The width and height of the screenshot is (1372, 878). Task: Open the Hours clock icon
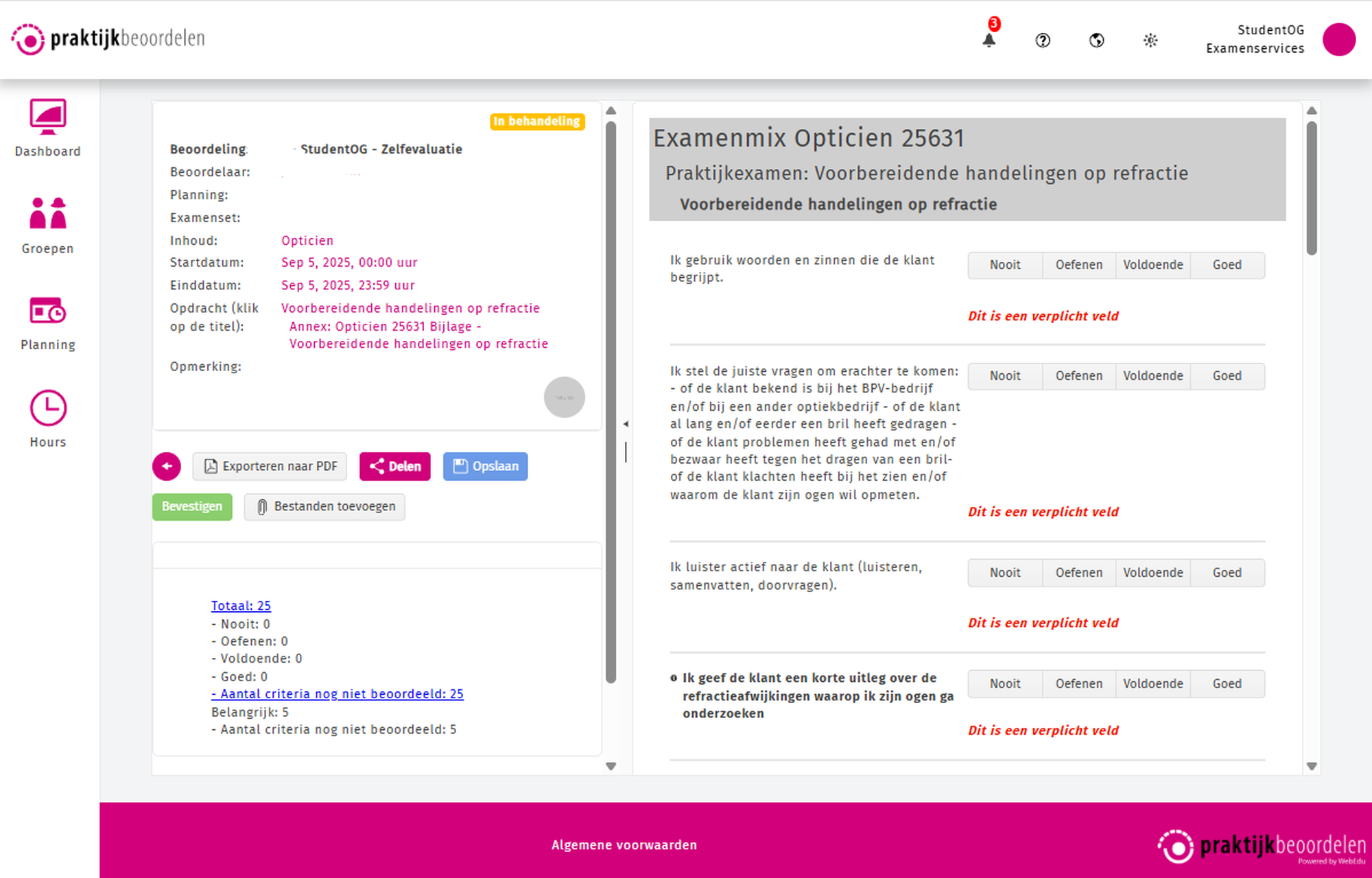tap(47, 409)
